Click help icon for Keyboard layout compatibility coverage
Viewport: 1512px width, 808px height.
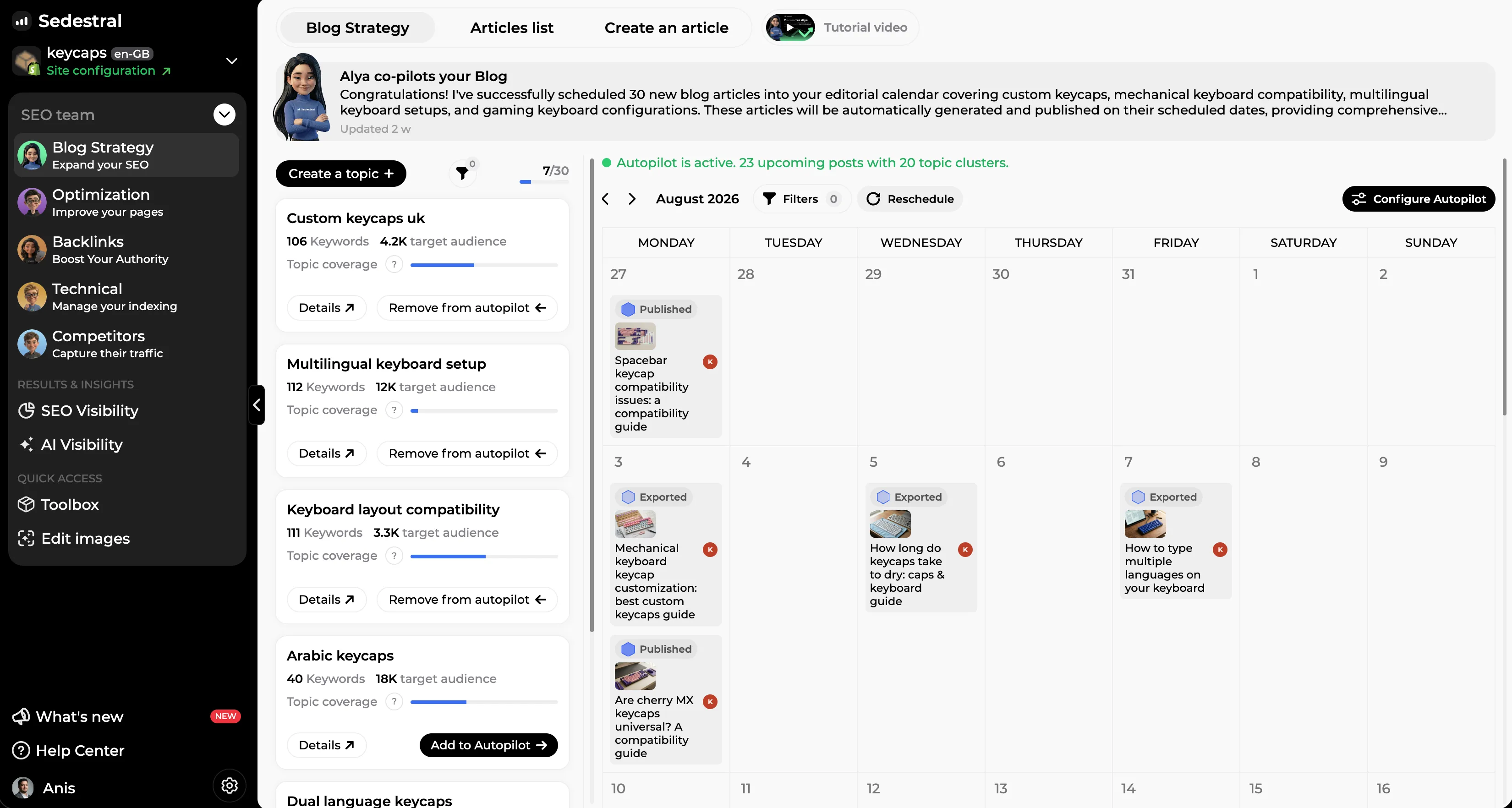click(394, 556)
